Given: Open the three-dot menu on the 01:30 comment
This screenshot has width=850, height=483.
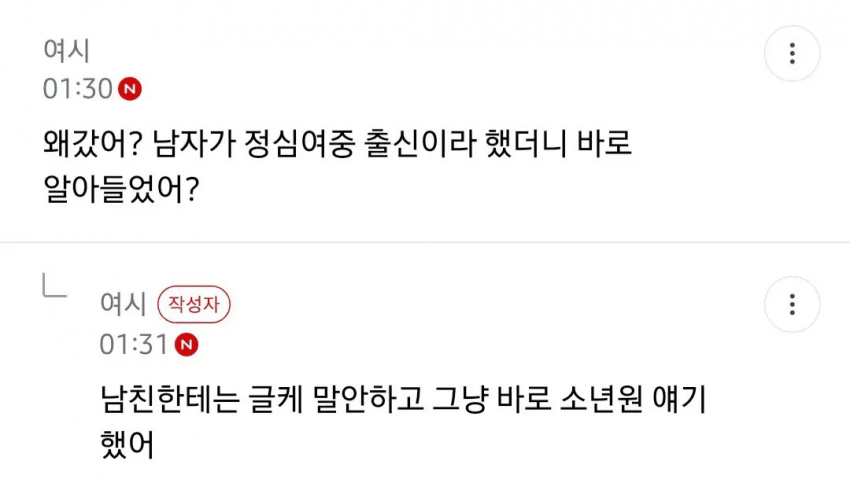Looking at the screenshot, I should (791, 53).
